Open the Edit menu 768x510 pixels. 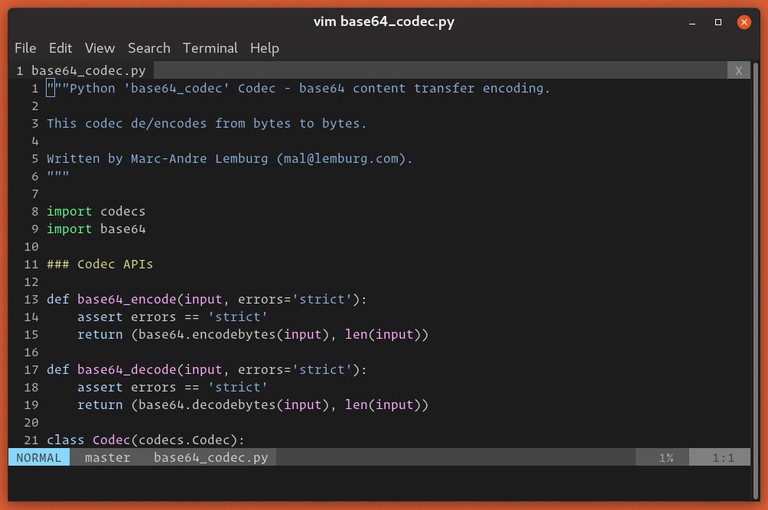[60, 48]
